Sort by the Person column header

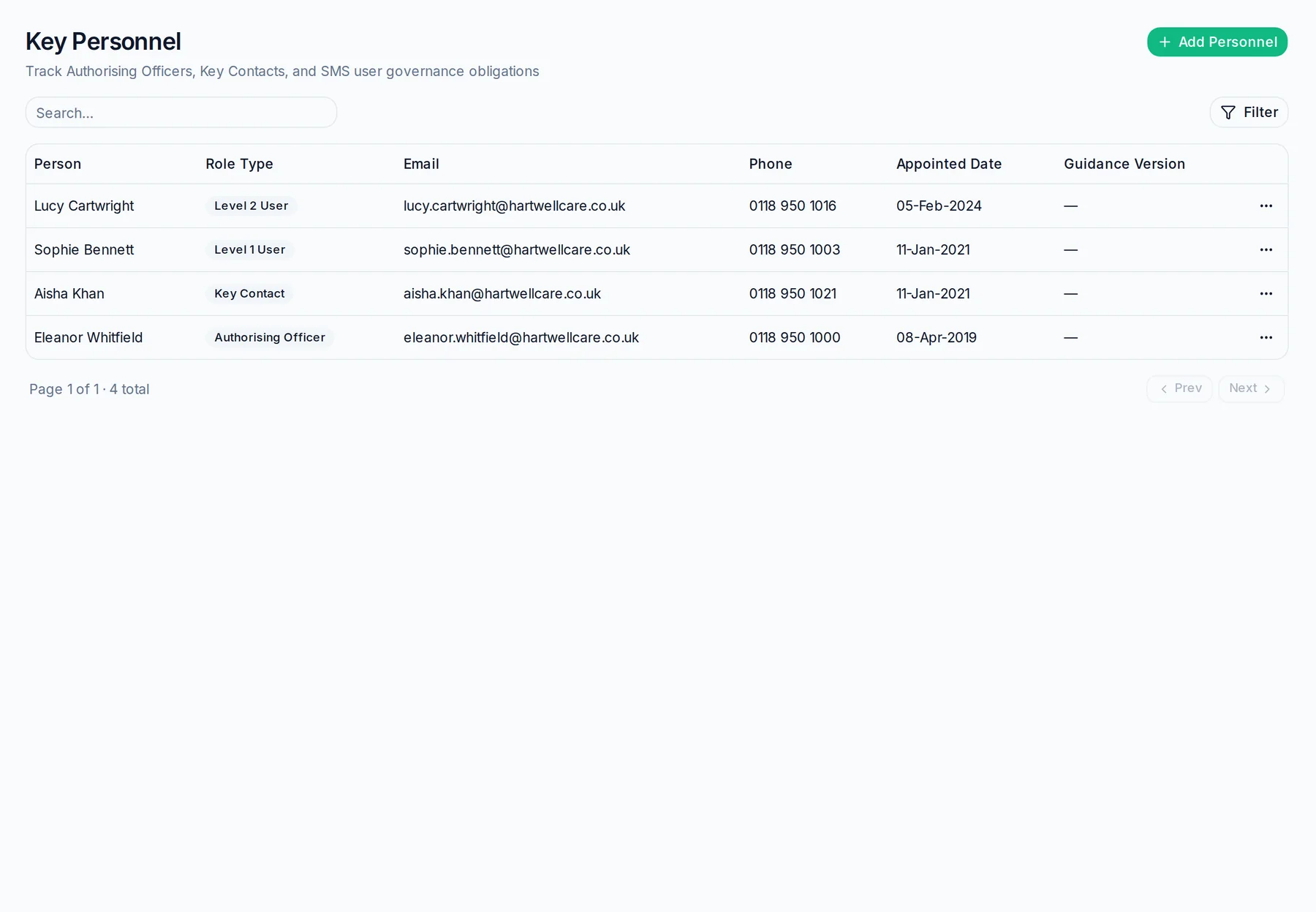(x=58, y=164)
